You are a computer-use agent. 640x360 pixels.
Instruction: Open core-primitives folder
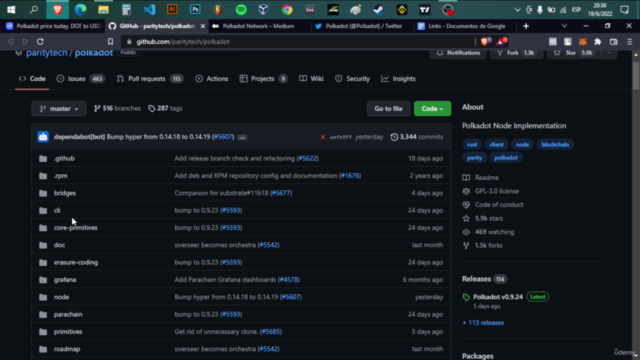pos(76,228)
